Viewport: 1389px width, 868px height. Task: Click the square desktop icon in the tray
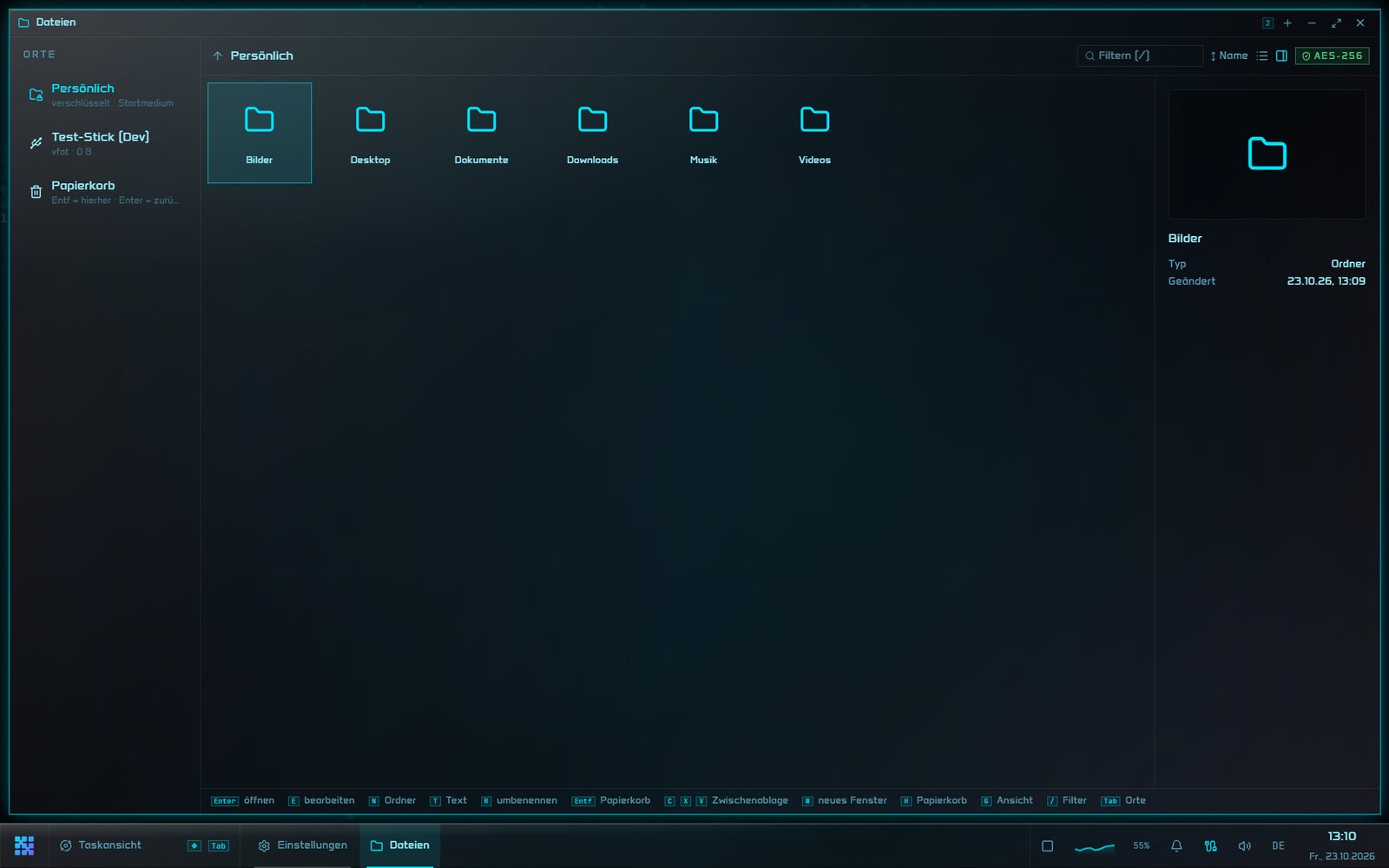1048,845
